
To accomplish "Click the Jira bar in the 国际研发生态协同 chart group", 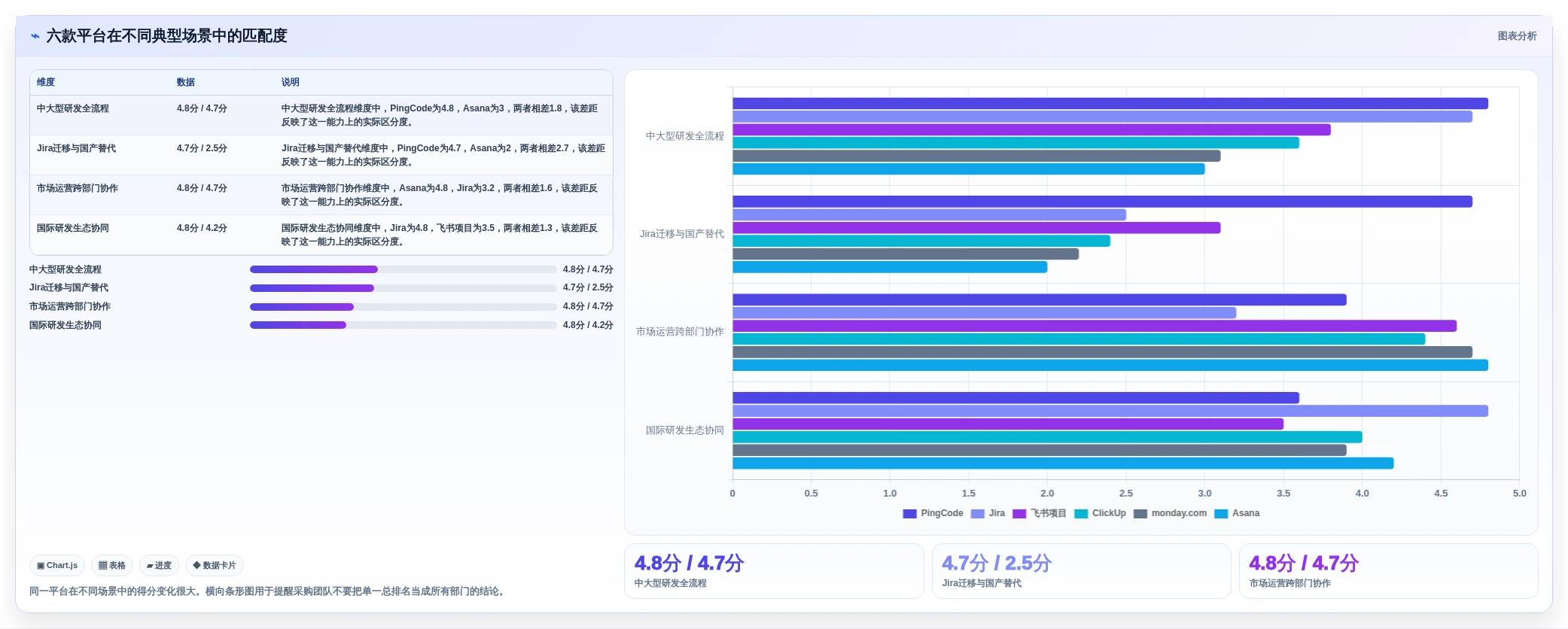I will pyautogui.click(x=1110, y=411).
